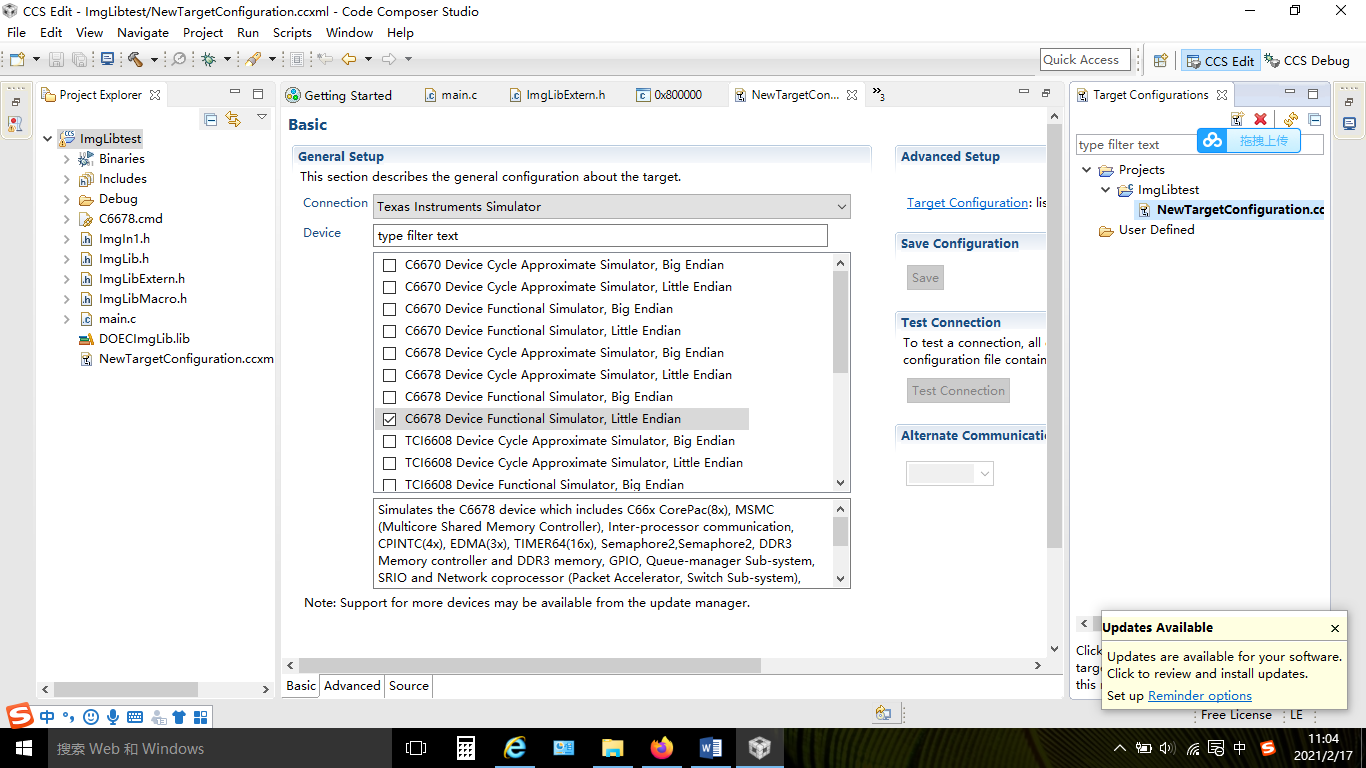
Task: Open the Search dialog from the toolbar
Action: coord(179,58)
